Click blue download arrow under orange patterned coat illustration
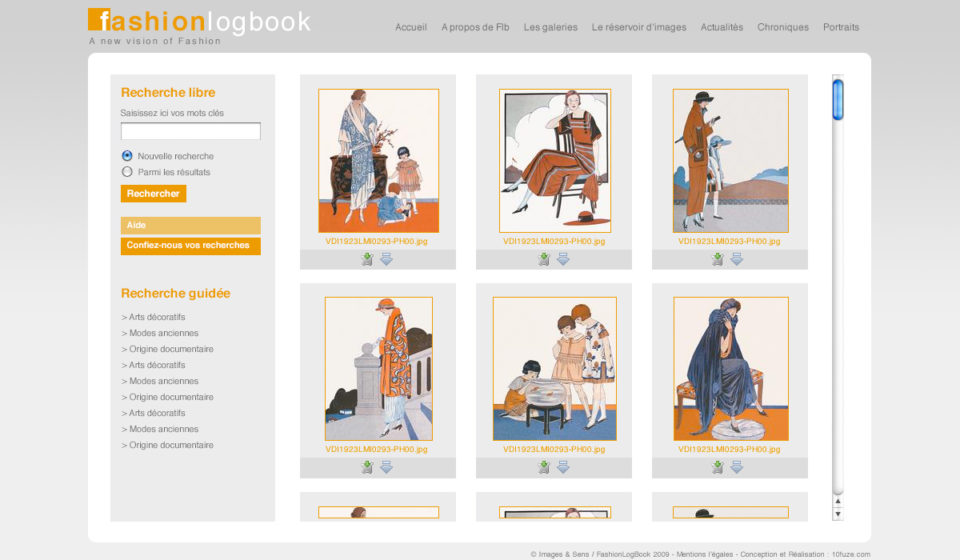 [386, 468]
